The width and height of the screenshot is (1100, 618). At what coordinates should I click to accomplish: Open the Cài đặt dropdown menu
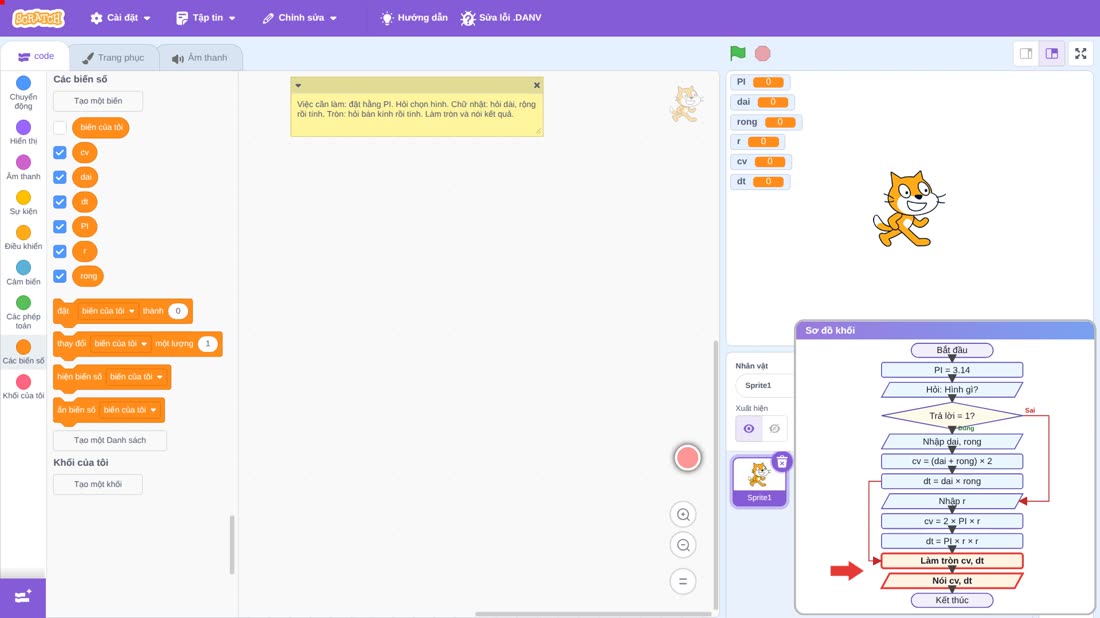pyautogui.click(x=121, y=18)
